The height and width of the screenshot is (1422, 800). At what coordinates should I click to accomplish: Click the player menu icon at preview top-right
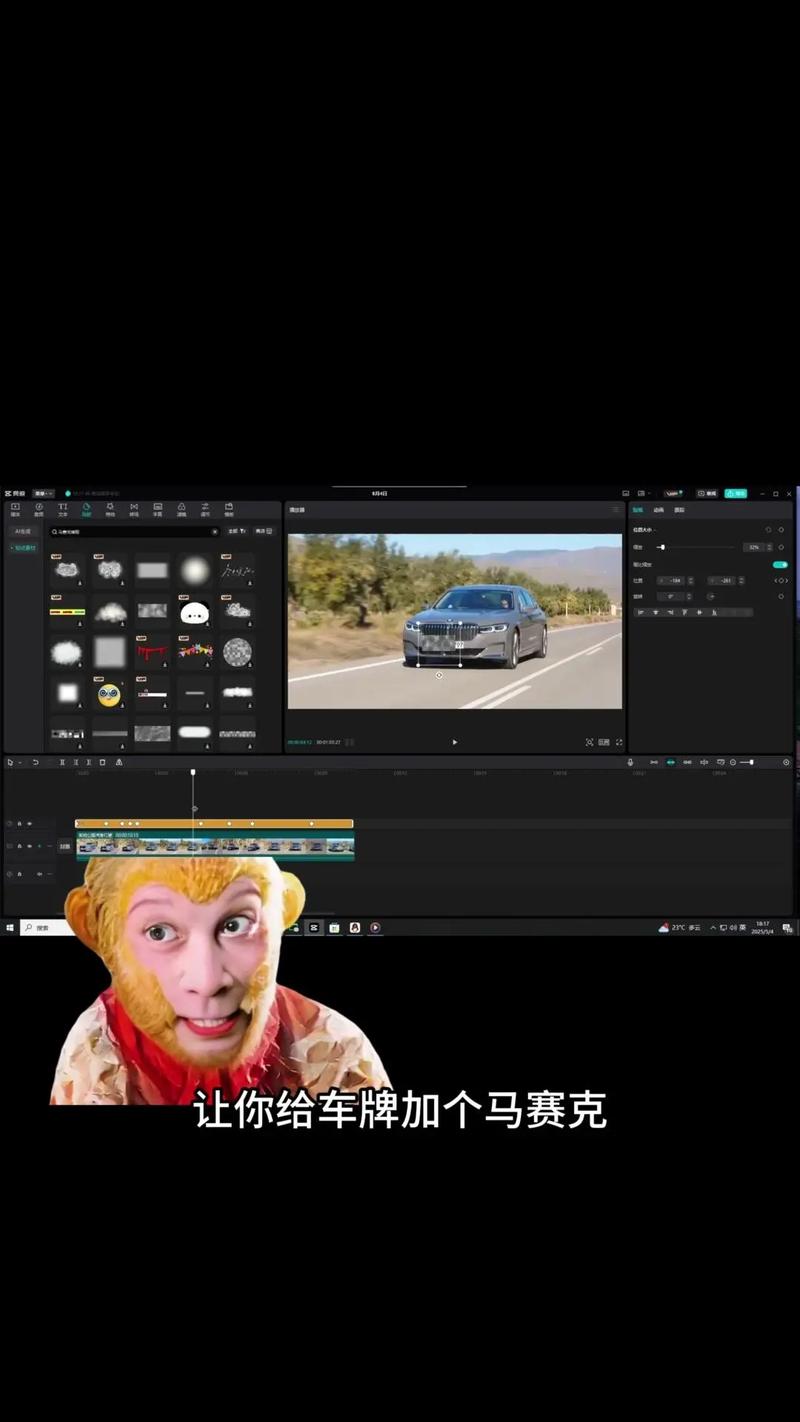[x=615, y=509]
